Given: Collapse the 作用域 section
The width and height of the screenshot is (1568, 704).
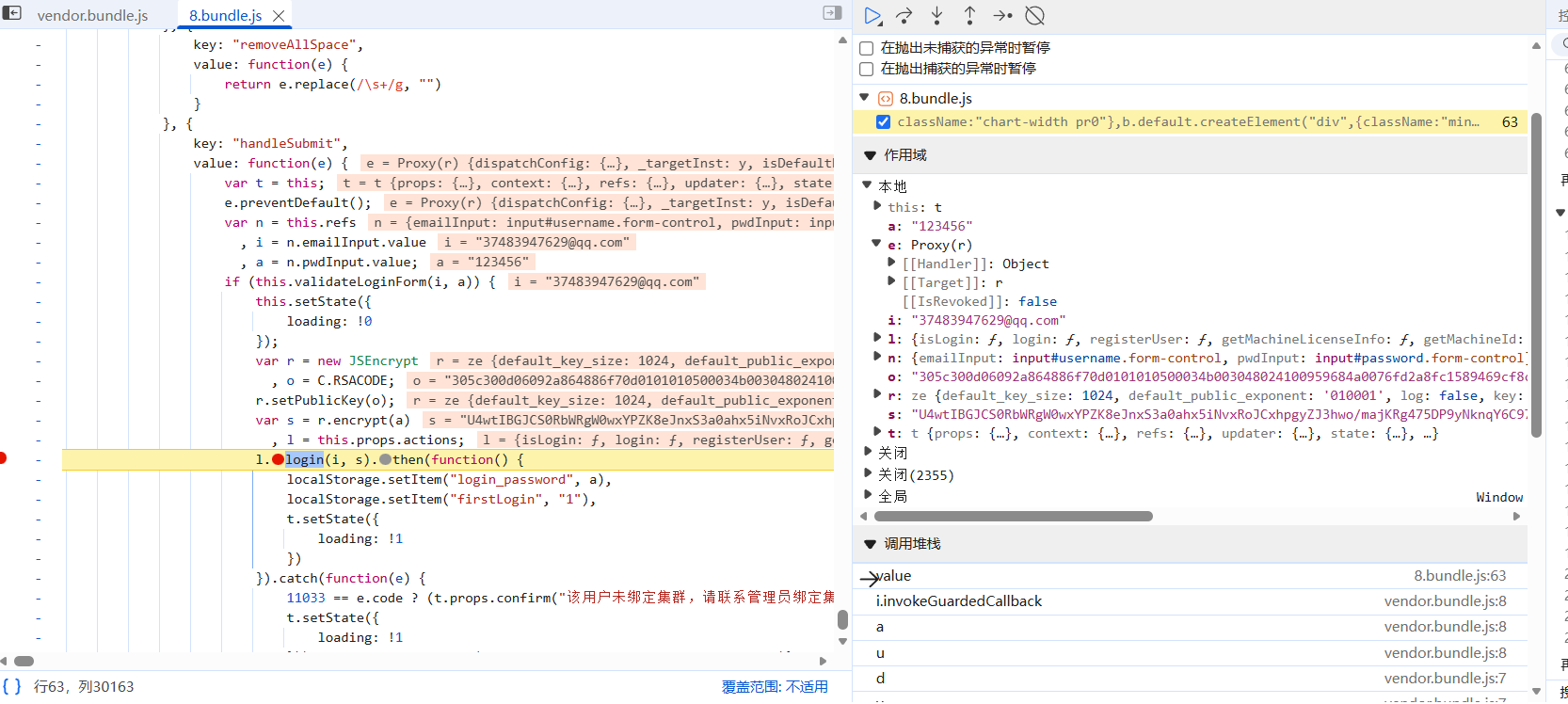Looking at the screenshot, I should pyautogui.click(x=869, y=155).
